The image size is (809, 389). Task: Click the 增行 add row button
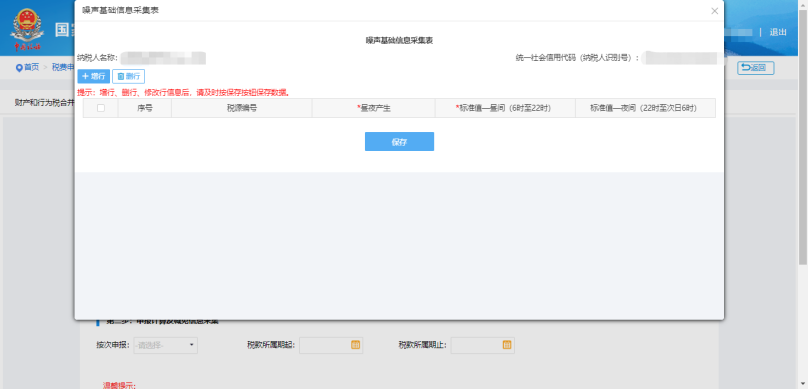(x=93, y=76)
